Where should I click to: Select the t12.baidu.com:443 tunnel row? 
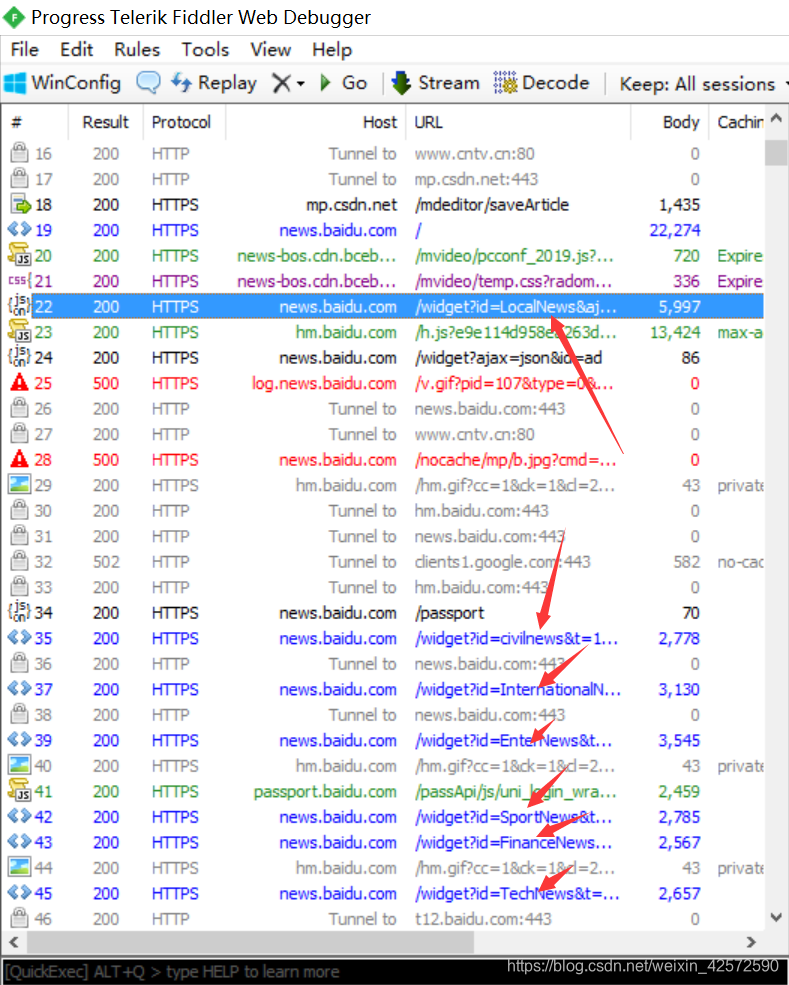pos(482,919)
